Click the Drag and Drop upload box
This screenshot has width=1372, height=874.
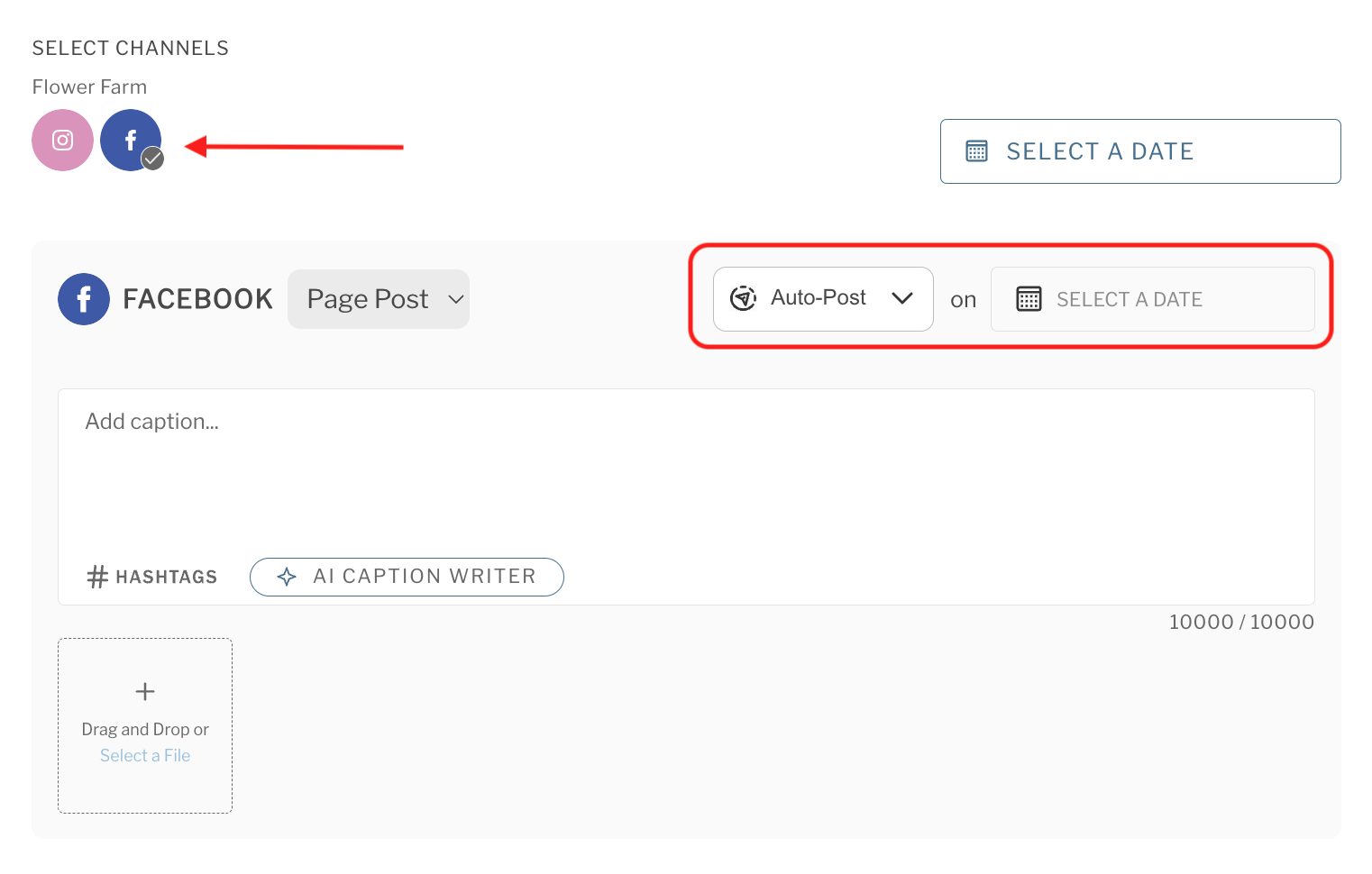pyautogui.click(x=144, y=725)
